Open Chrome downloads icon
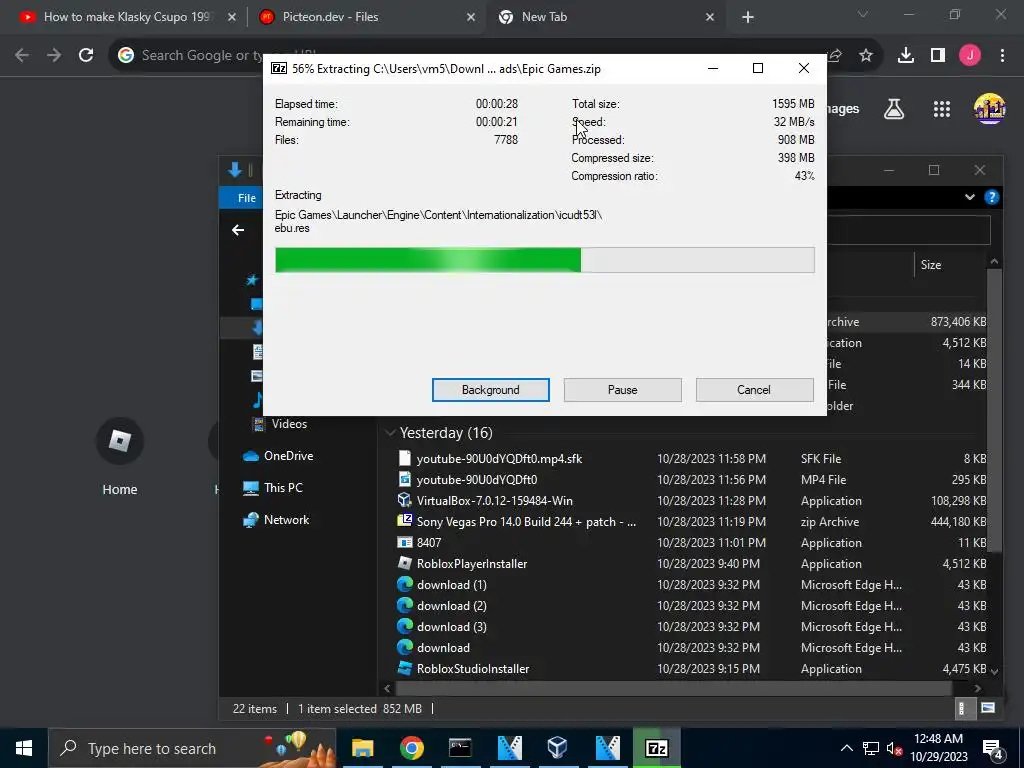This screenshot has width=1024, height=768. [906, 56]
